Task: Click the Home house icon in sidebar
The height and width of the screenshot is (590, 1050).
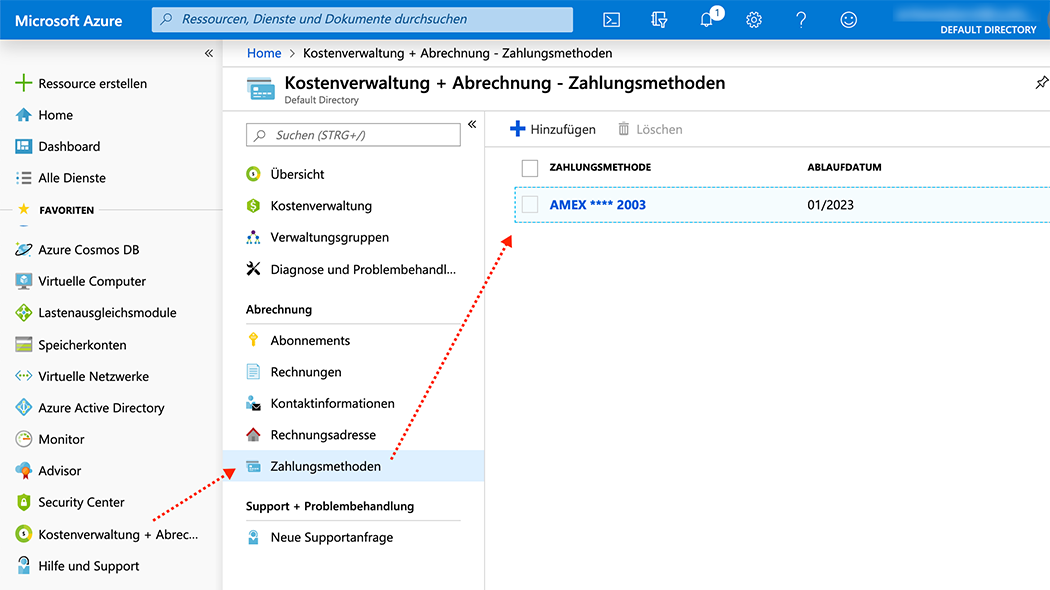Action: (x=23, y=115)
